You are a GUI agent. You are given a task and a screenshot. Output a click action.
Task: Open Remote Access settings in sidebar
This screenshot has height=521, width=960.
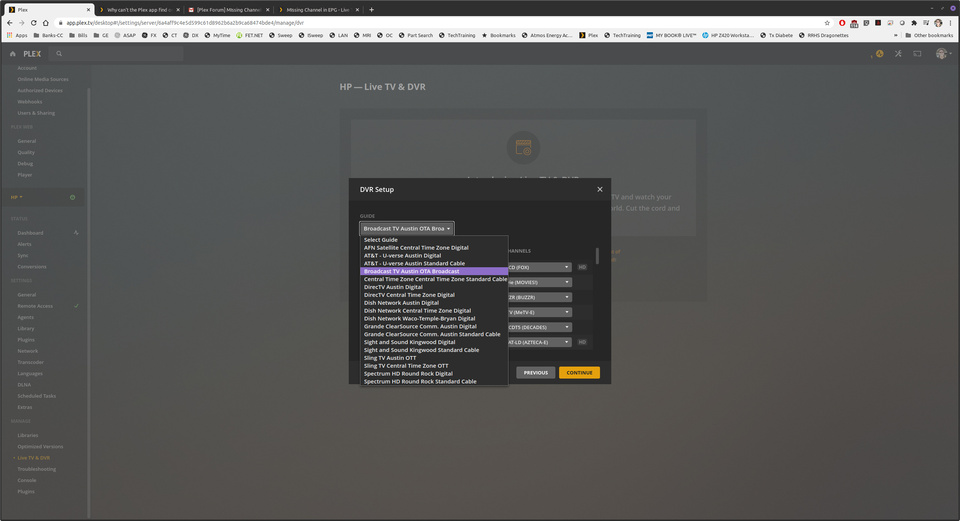pyautogui.click(x=35, y=306)
